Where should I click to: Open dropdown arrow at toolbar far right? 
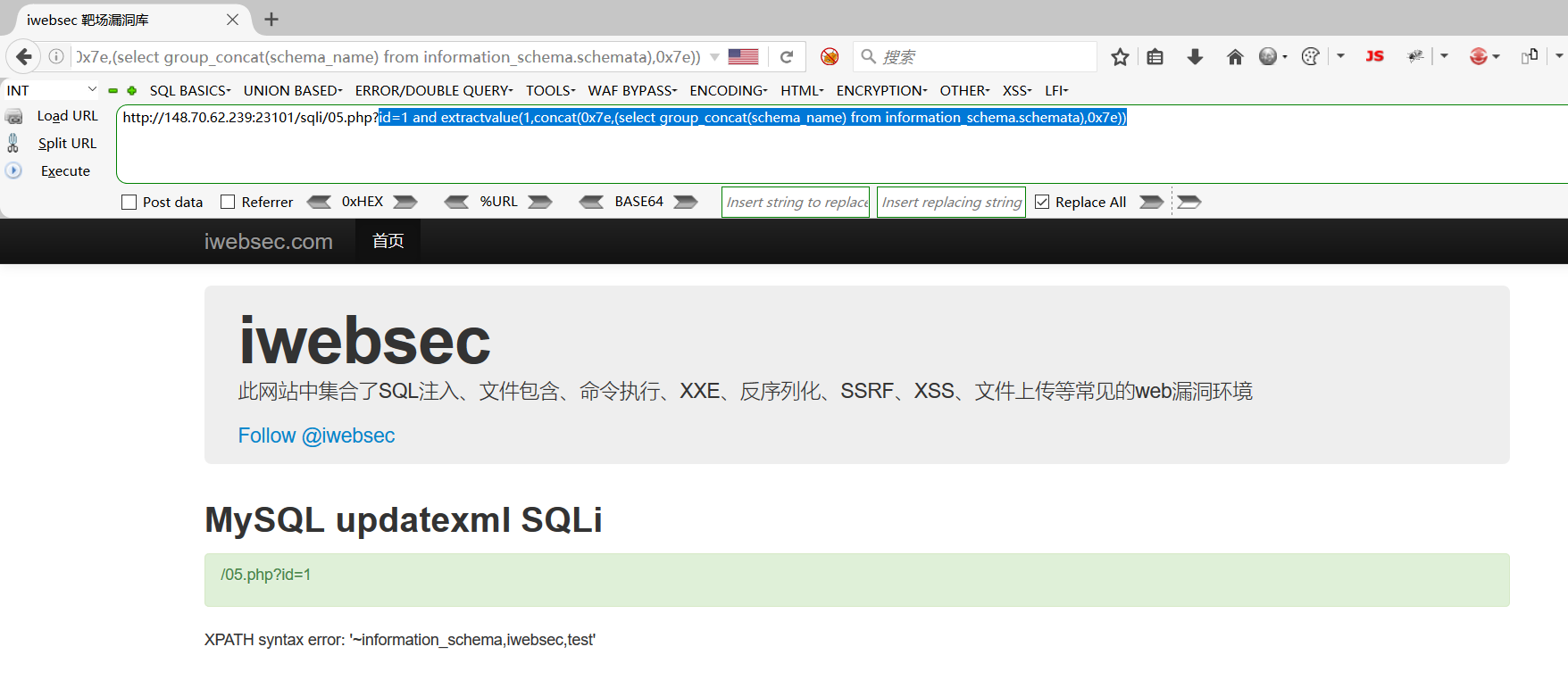(x=1559, y=56)
